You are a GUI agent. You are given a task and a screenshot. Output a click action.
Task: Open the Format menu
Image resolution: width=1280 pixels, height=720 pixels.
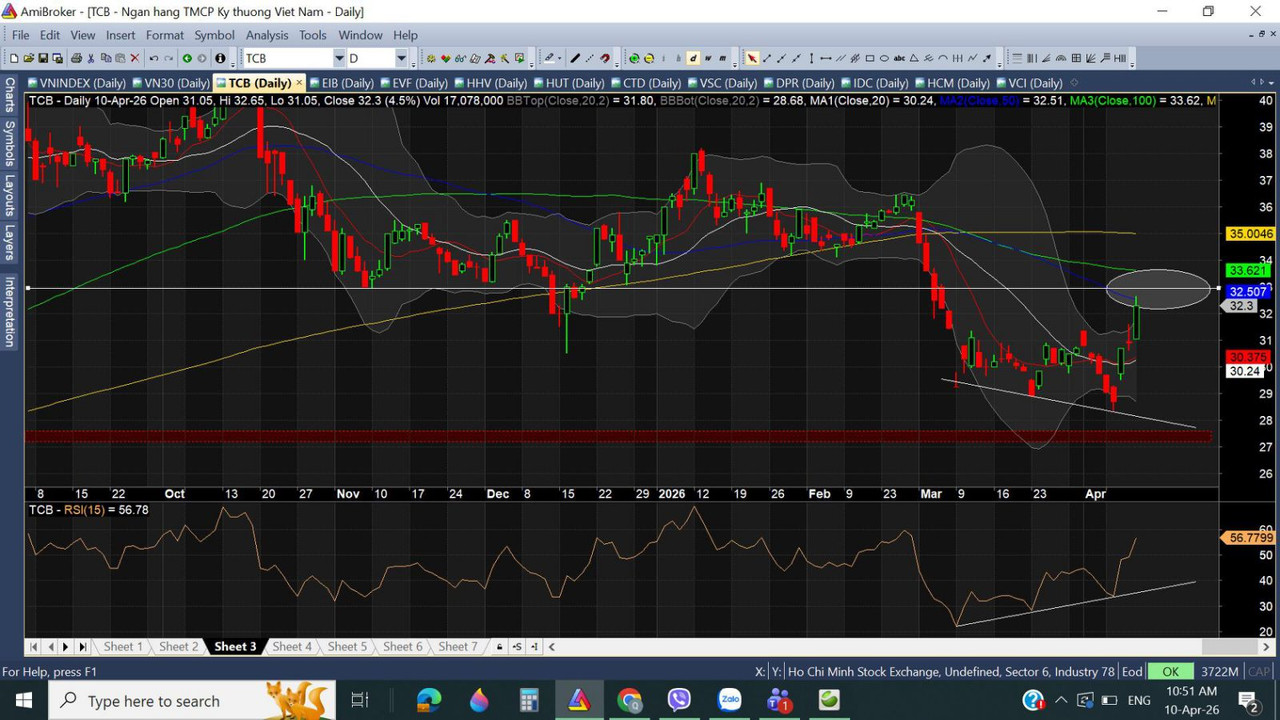click(x=165, y=35)
